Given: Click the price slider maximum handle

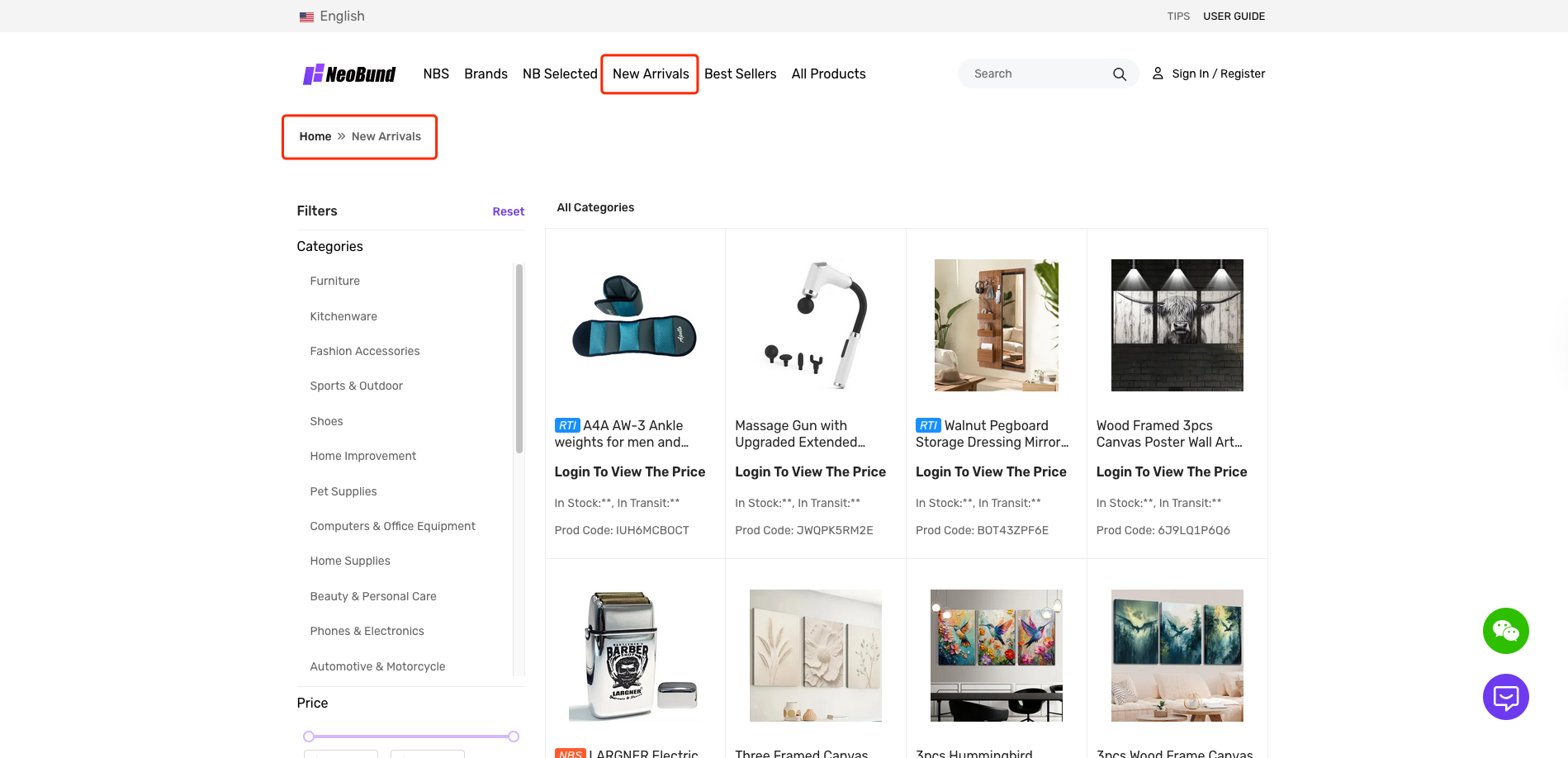Looking at the screenshot, I should (x=514, y=737).
